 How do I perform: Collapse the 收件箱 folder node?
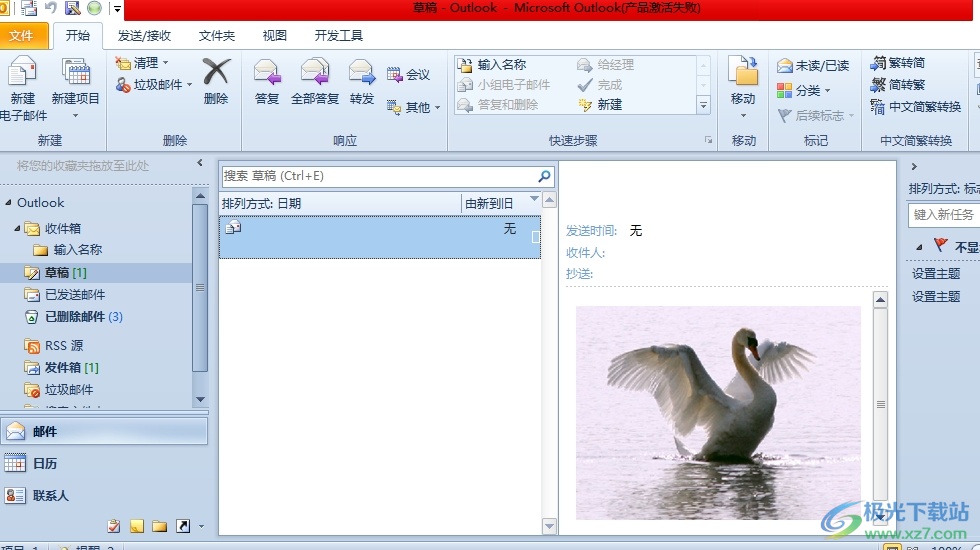18,228
